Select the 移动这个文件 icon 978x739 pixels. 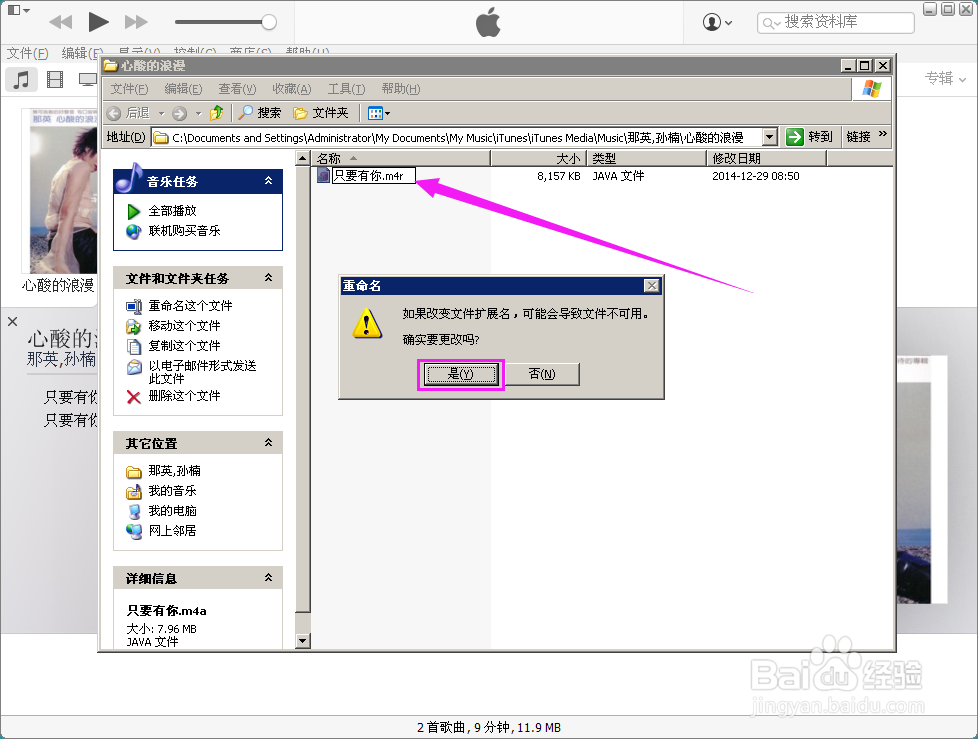click(x=132, y=324)
